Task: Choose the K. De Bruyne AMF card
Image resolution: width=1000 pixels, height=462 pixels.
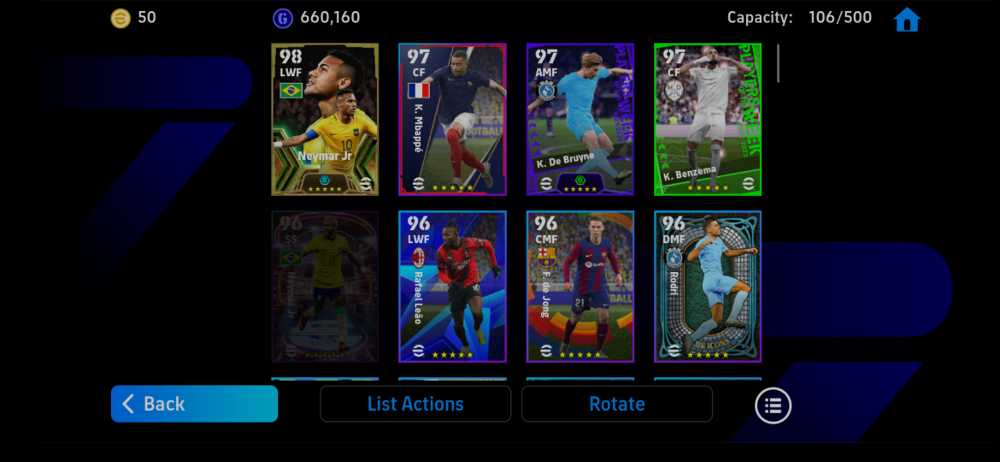Action: click(580, 119)
